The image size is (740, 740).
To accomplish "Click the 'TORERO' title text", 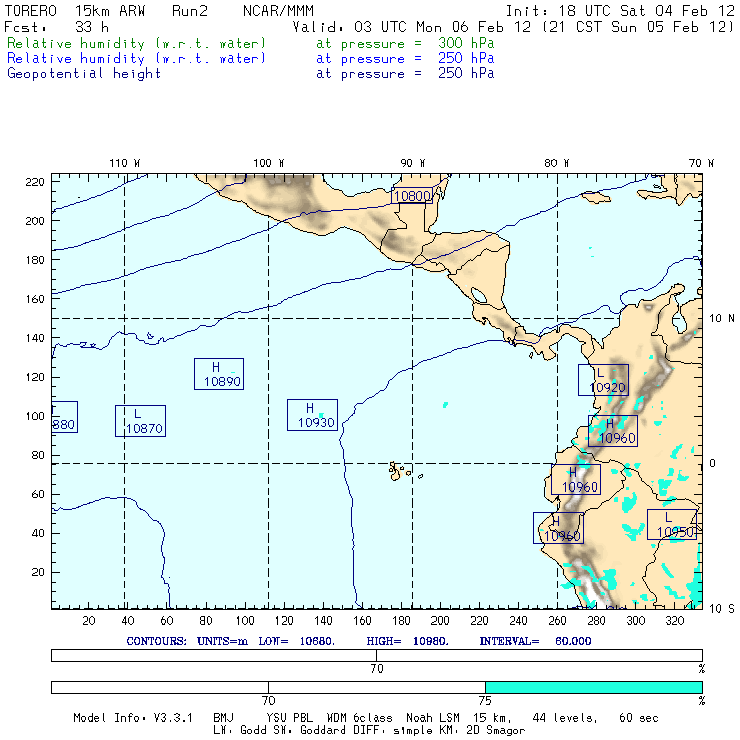I will pos(30,11).
